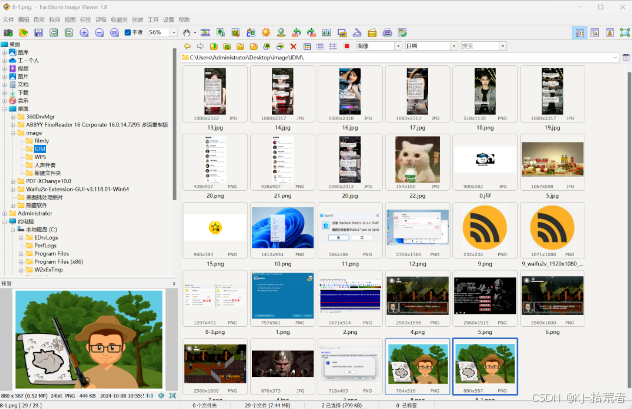Go to next image with green right arrow
632x409 pixels.
point(69,33)
